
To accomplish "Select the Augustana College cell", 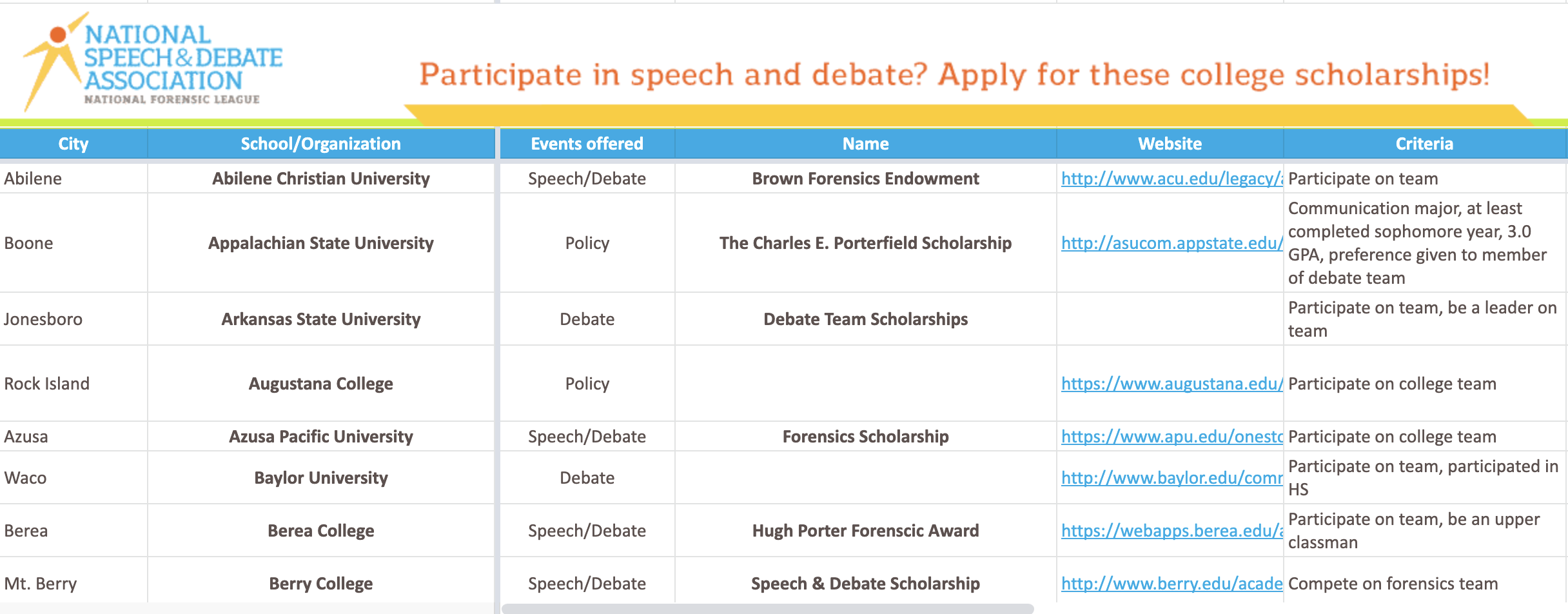I will [x=320, y=384].
